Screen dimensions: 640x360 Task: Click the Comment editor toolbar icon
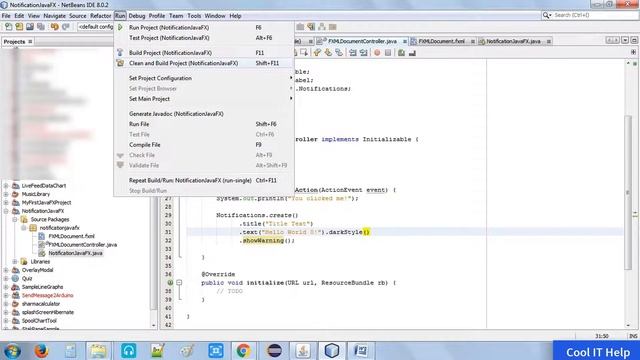[x=401, y=53]
